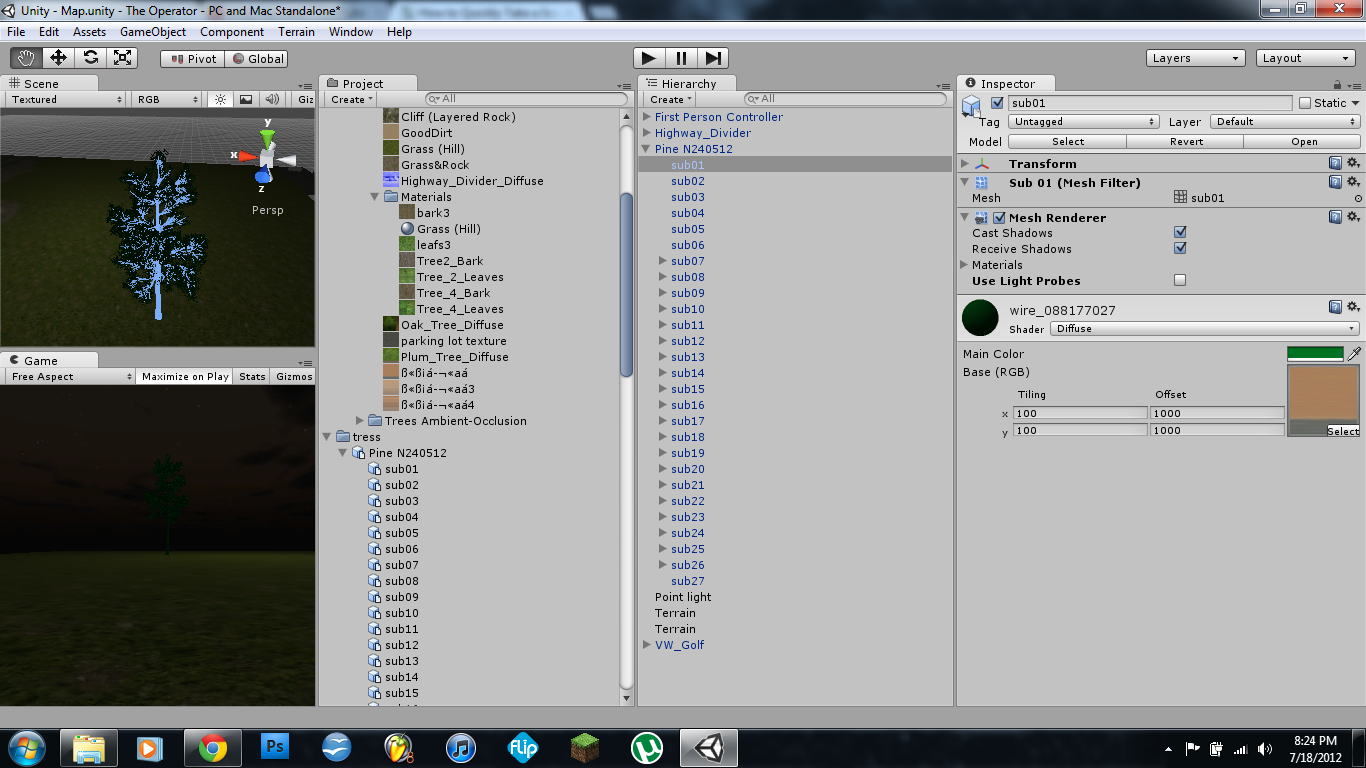1366x768 pixels.
Task: Toggle Scene view audio speaker icon
Action: coord(271,99)
